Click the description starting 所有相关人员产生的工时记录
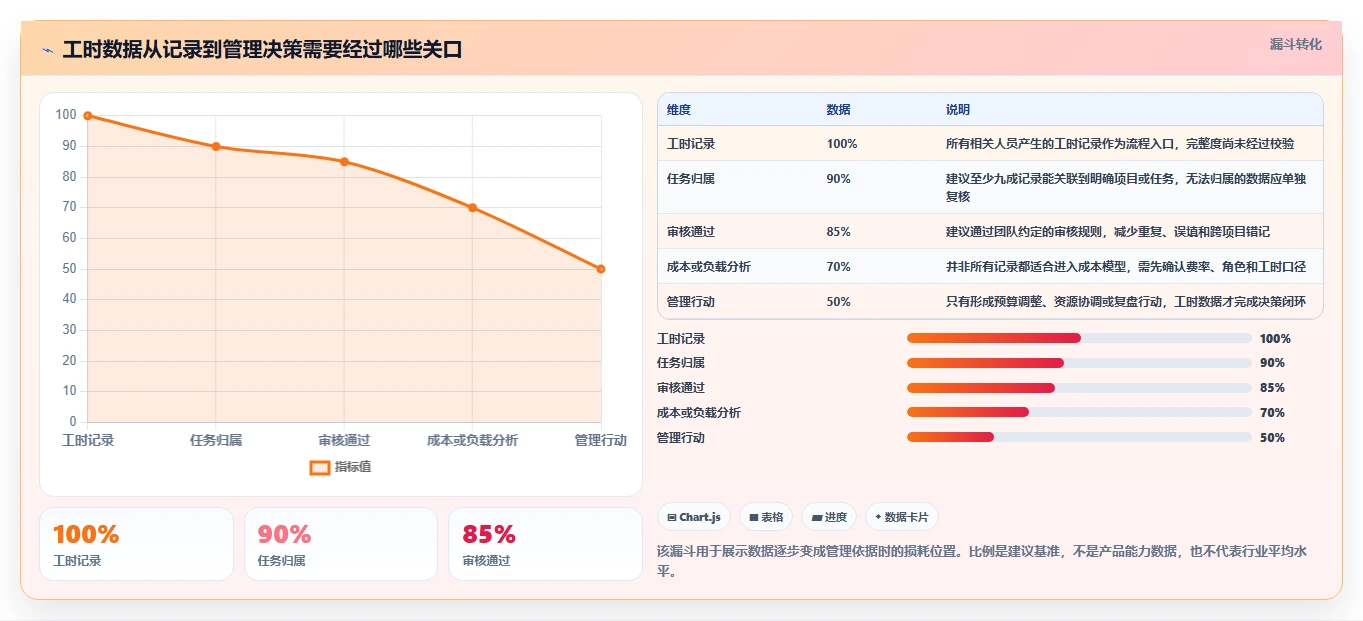Viewport: 1363px width, 621px height. pos(1120,144)
